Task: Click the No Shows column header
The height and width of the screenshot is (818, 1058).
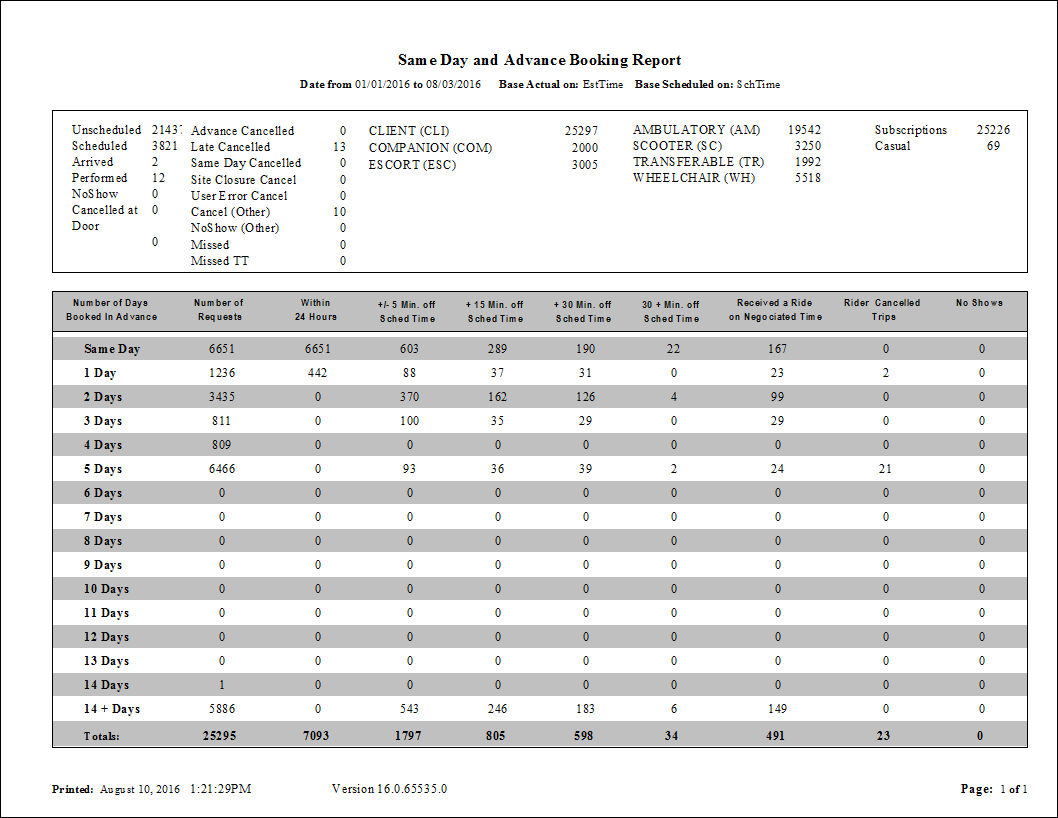Action: (x=979, y=303)
